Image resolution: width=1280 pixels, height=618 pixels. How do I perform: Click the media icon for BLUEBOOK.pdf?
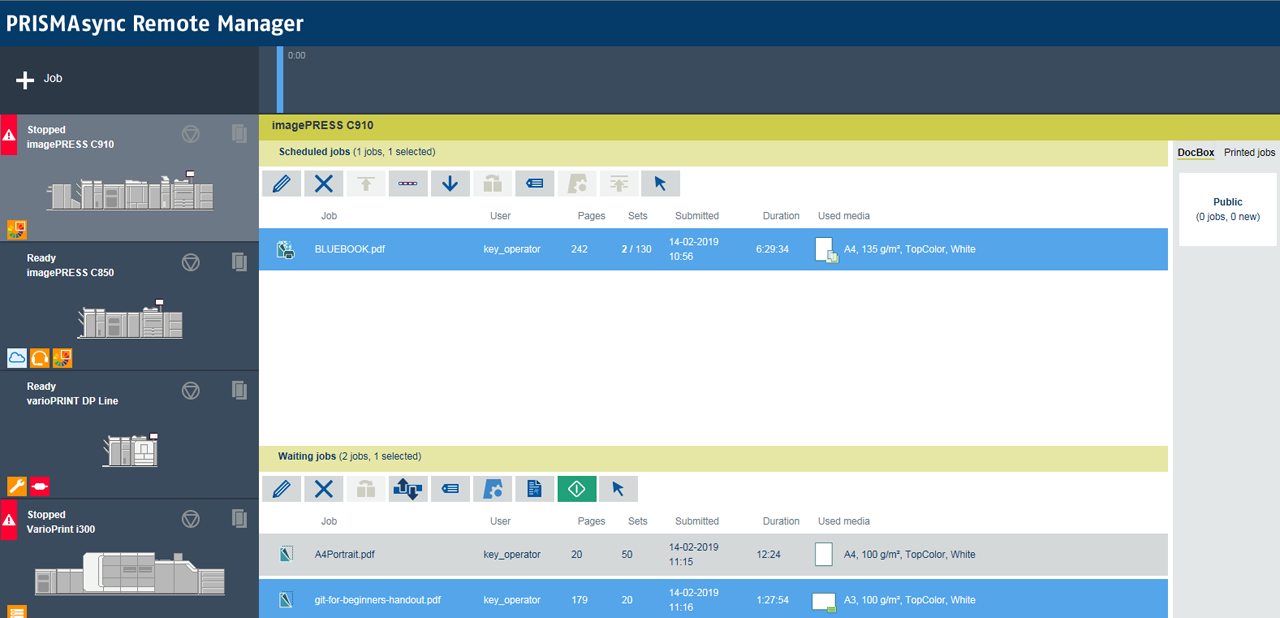tap(826, 250)
